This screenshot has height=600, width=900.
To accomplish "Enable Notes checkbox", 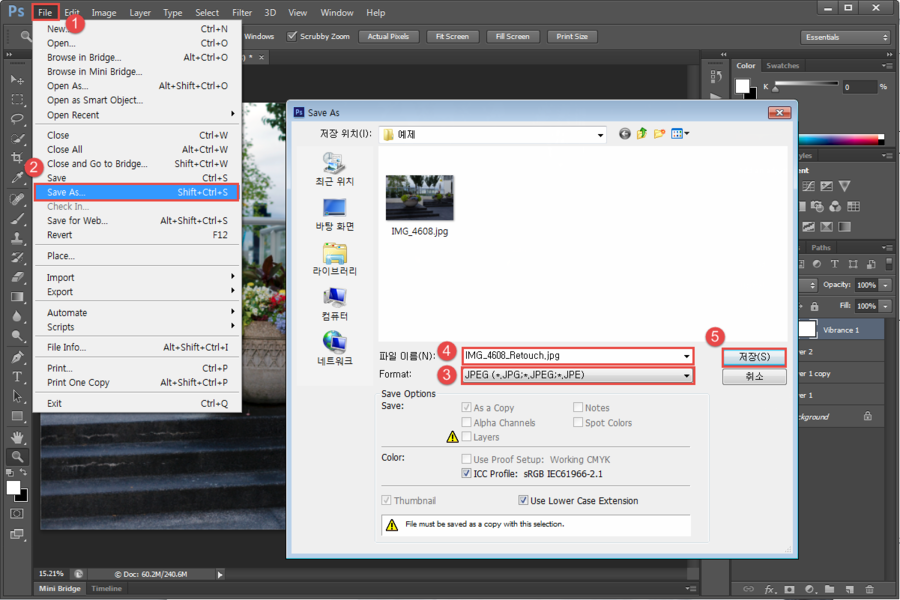I will [x=578, y=408].
